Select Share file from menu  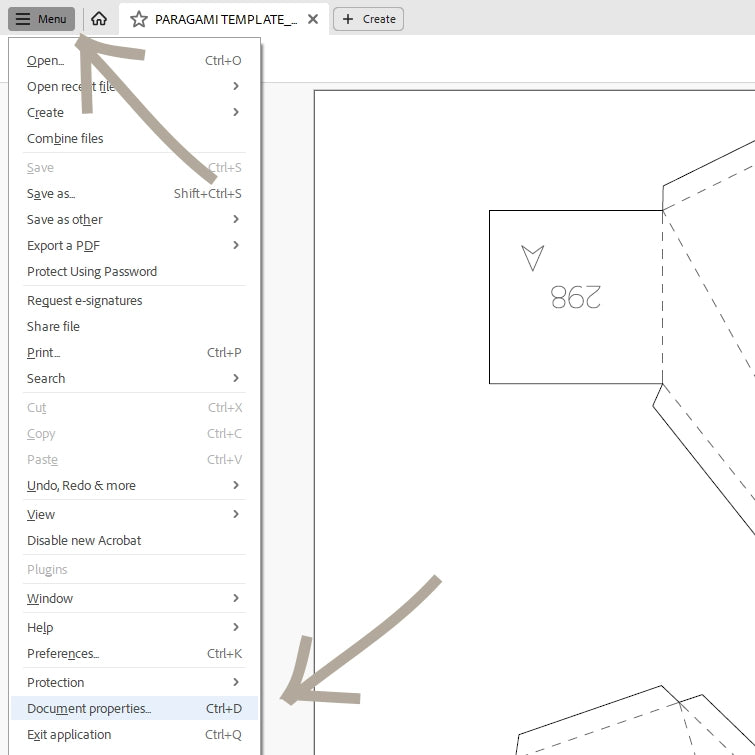[53, 327]
